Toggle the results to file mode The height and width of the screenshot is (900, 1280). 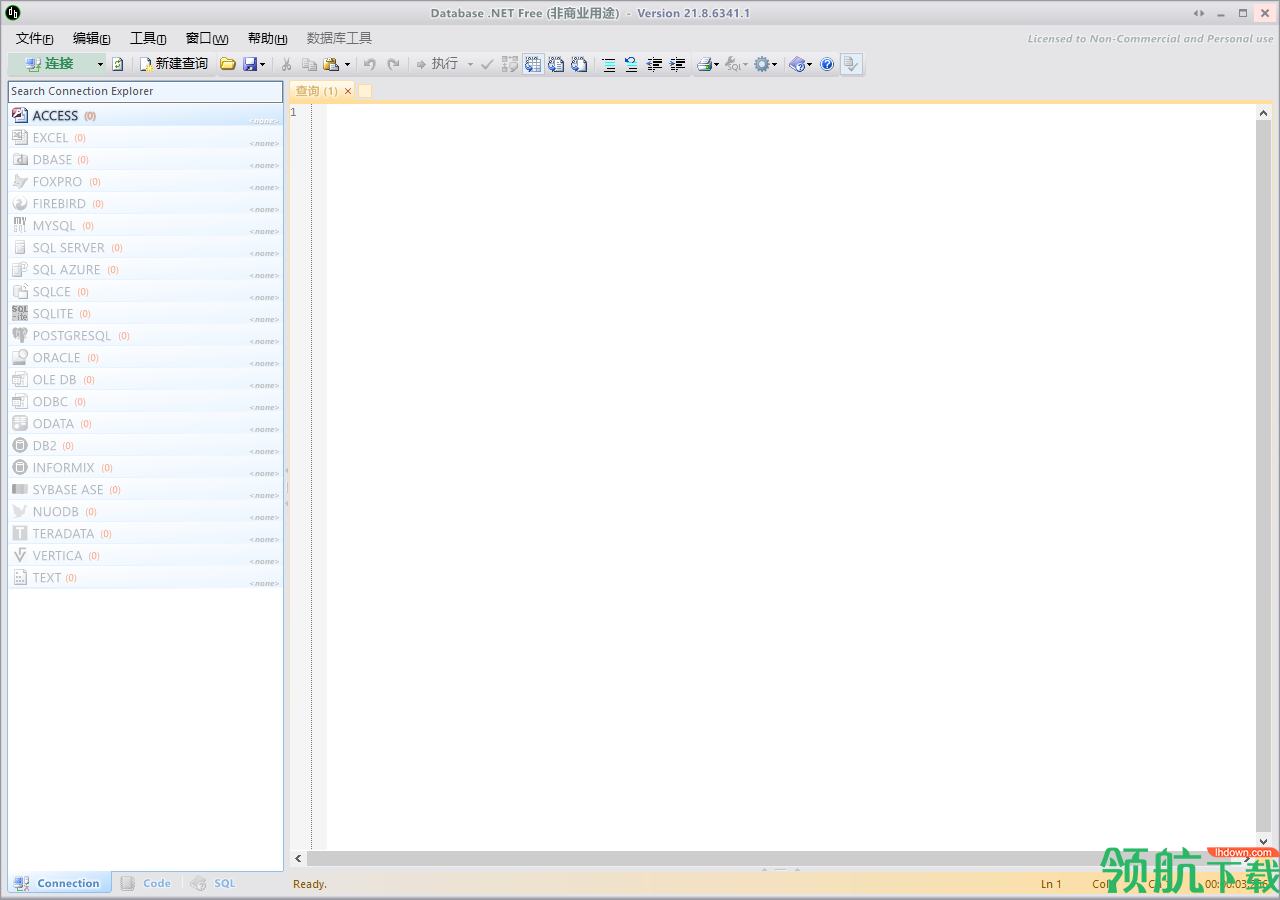pos(579,64)
